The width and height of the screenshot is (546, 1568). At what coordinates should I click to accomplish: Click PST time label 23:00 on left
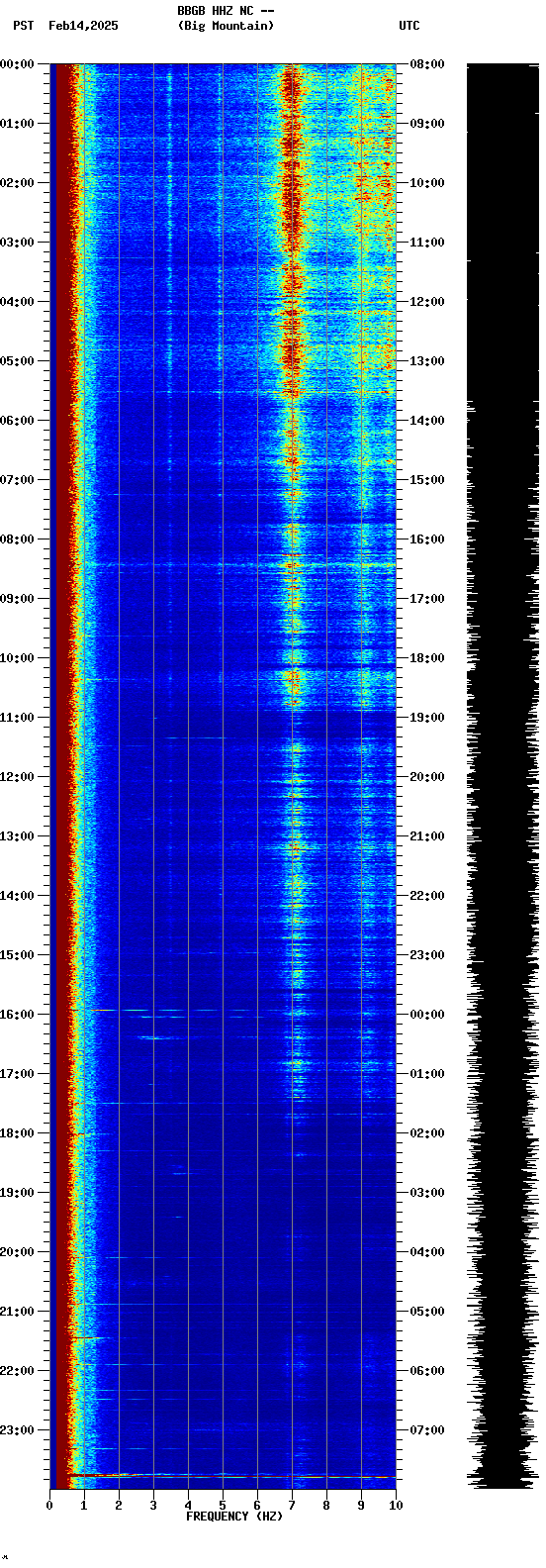[18, 1430]
